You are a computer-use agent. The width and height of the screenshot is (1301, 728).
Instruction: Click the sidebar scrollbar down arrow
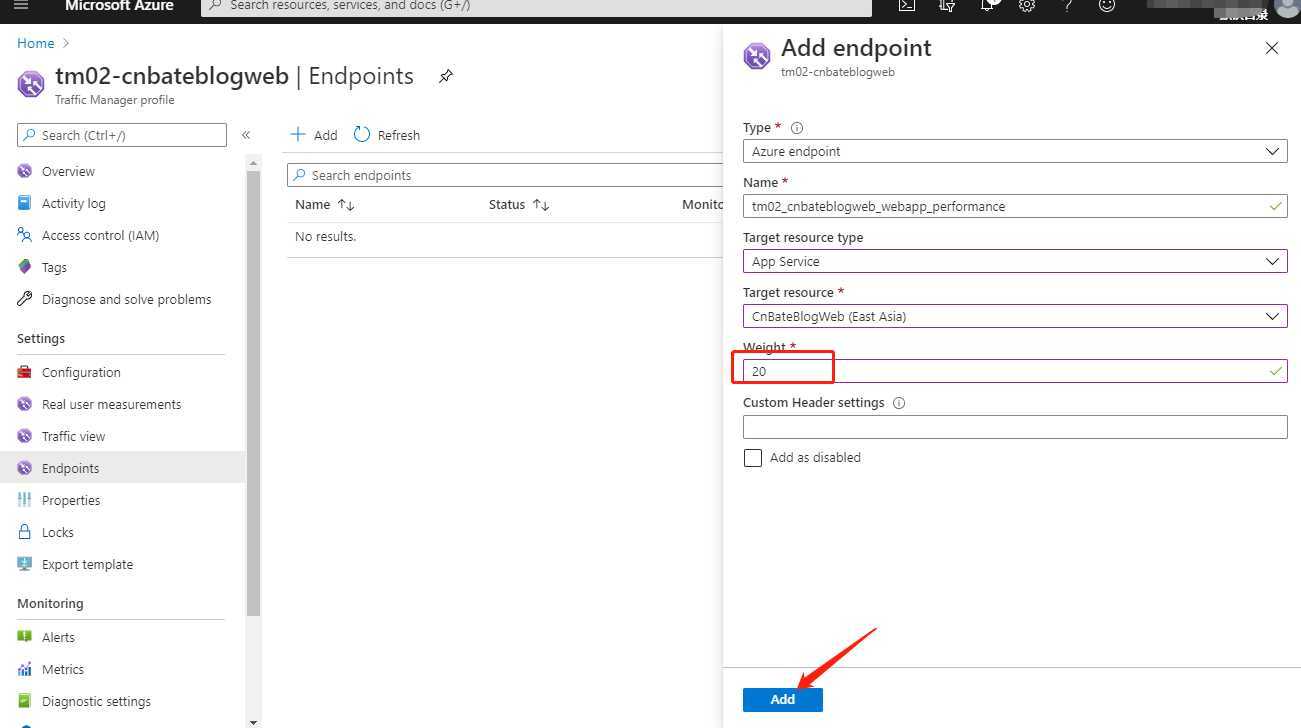coord(253,721)
